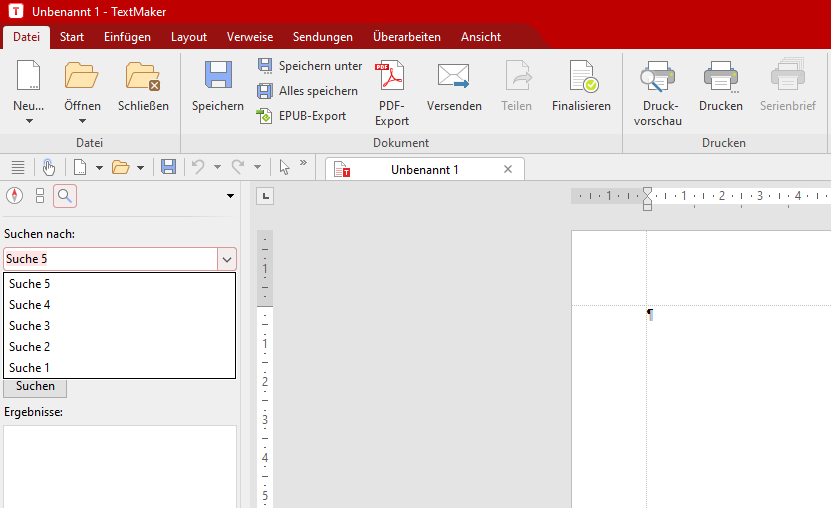Go to the Verweise ribbon tab

(x=250, y=37)
